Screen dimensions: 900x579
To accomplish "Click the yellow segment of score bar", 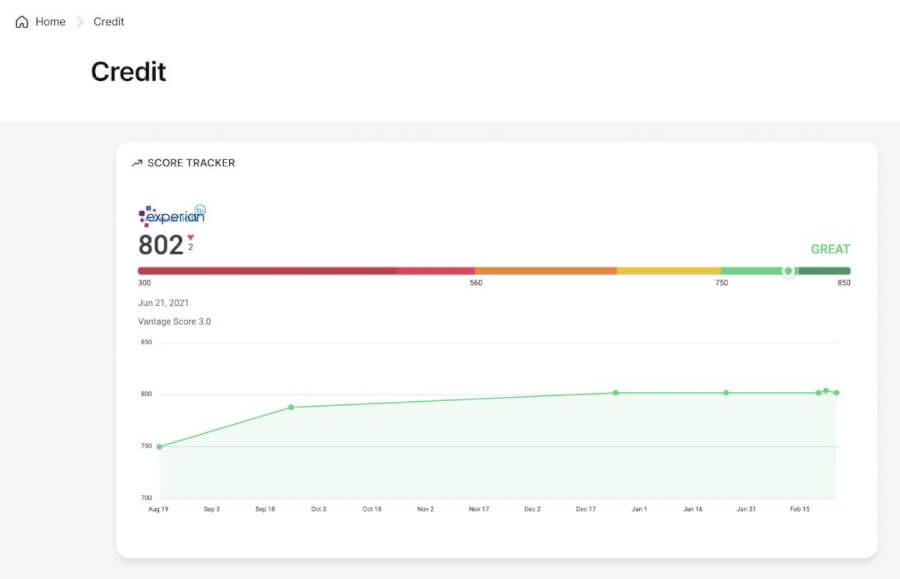I will 669,271.
